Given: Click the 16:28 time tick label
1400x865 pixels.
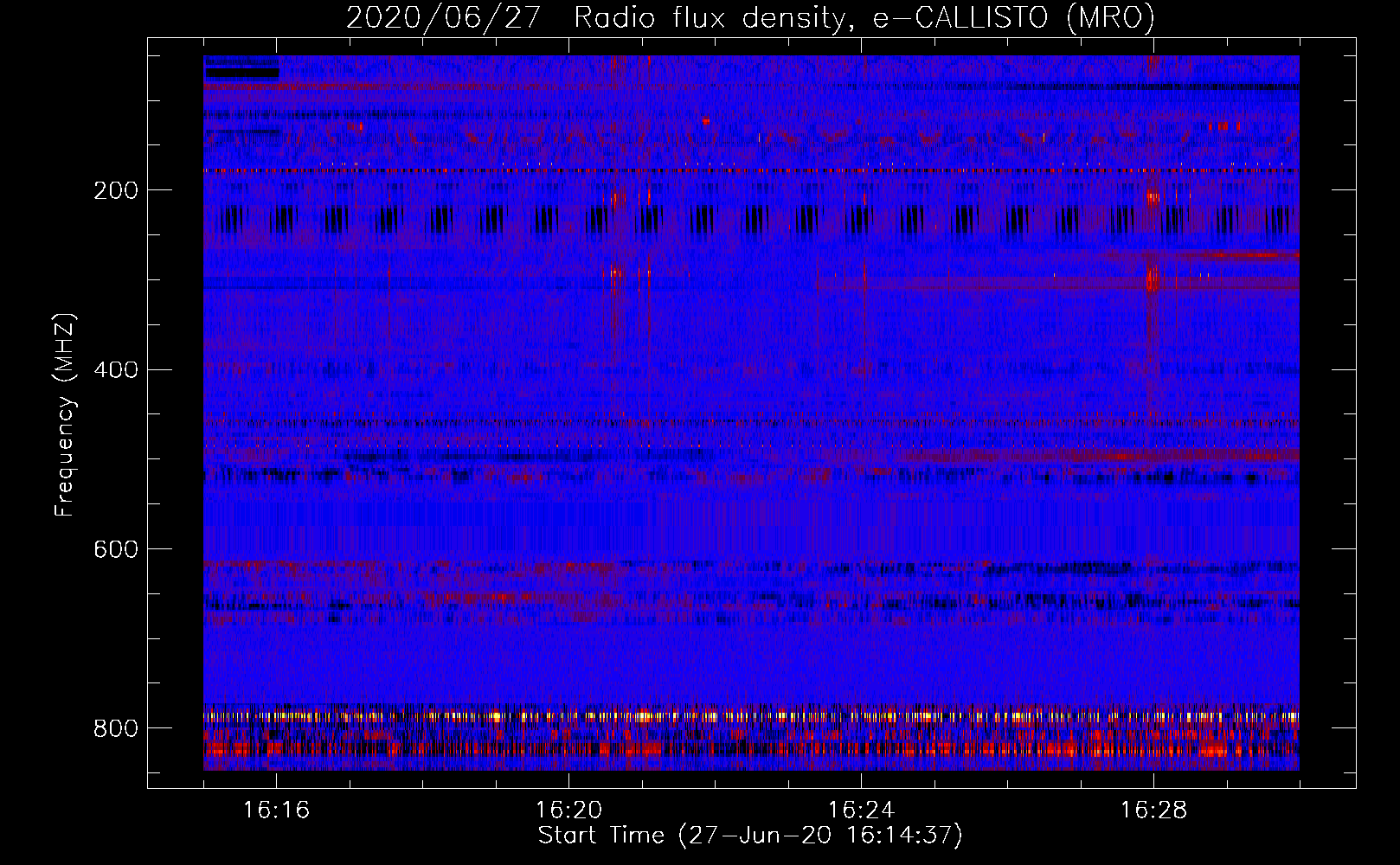Looking at the screenshot, I should point(1153,810).
